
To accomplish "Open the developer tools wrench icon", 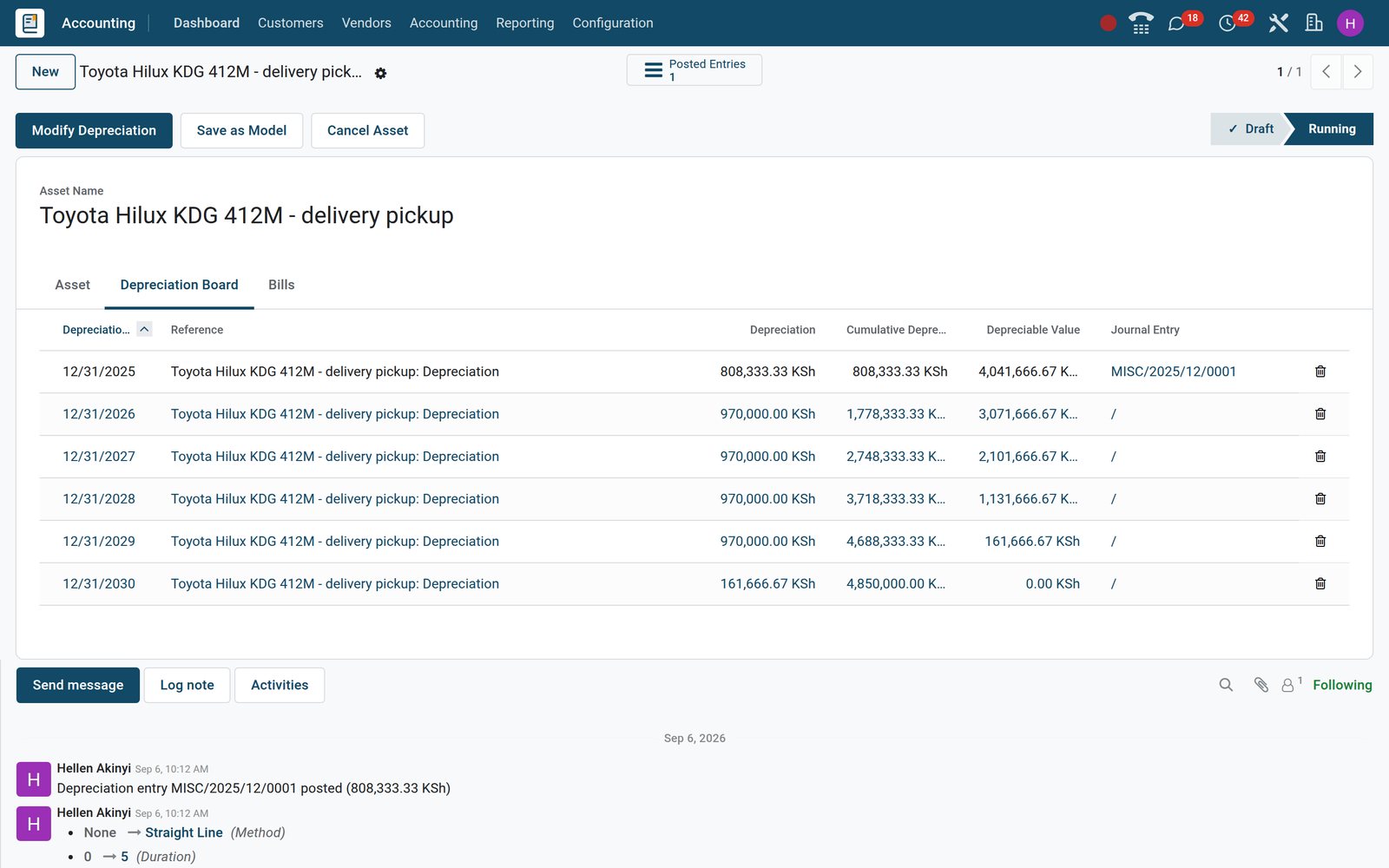I will tap(1278, 23).
